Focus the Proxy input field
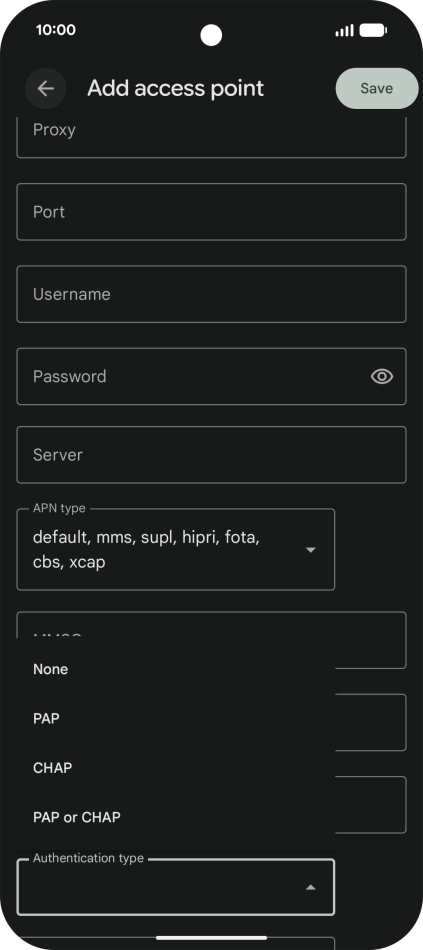Image resolution: width=423 pixels, height=950 pixels. tap(212, 137)
